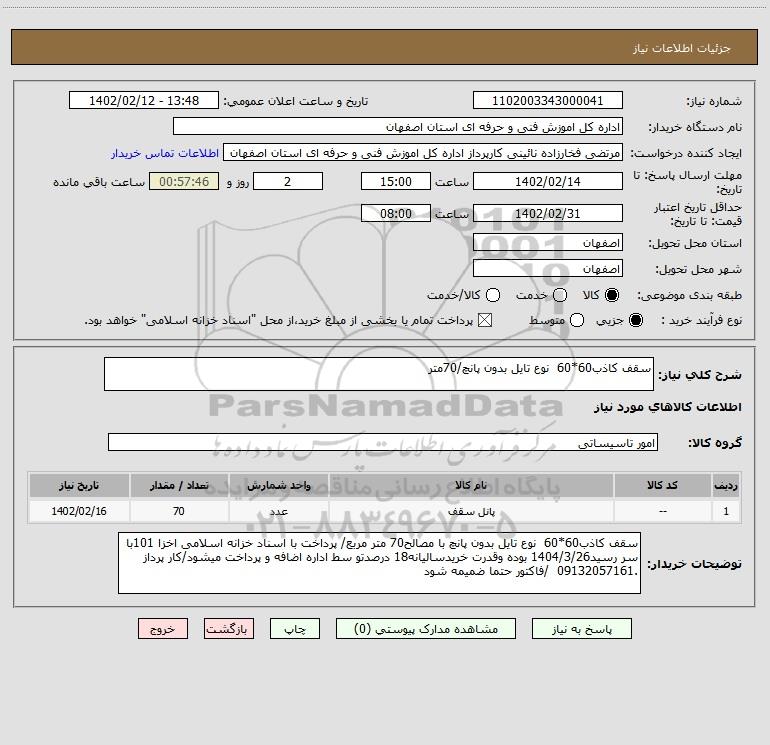This screenshot has width=770, height=745.
Task: Click the 'پانل سقف' item name cell
Action: click(471, 511)
